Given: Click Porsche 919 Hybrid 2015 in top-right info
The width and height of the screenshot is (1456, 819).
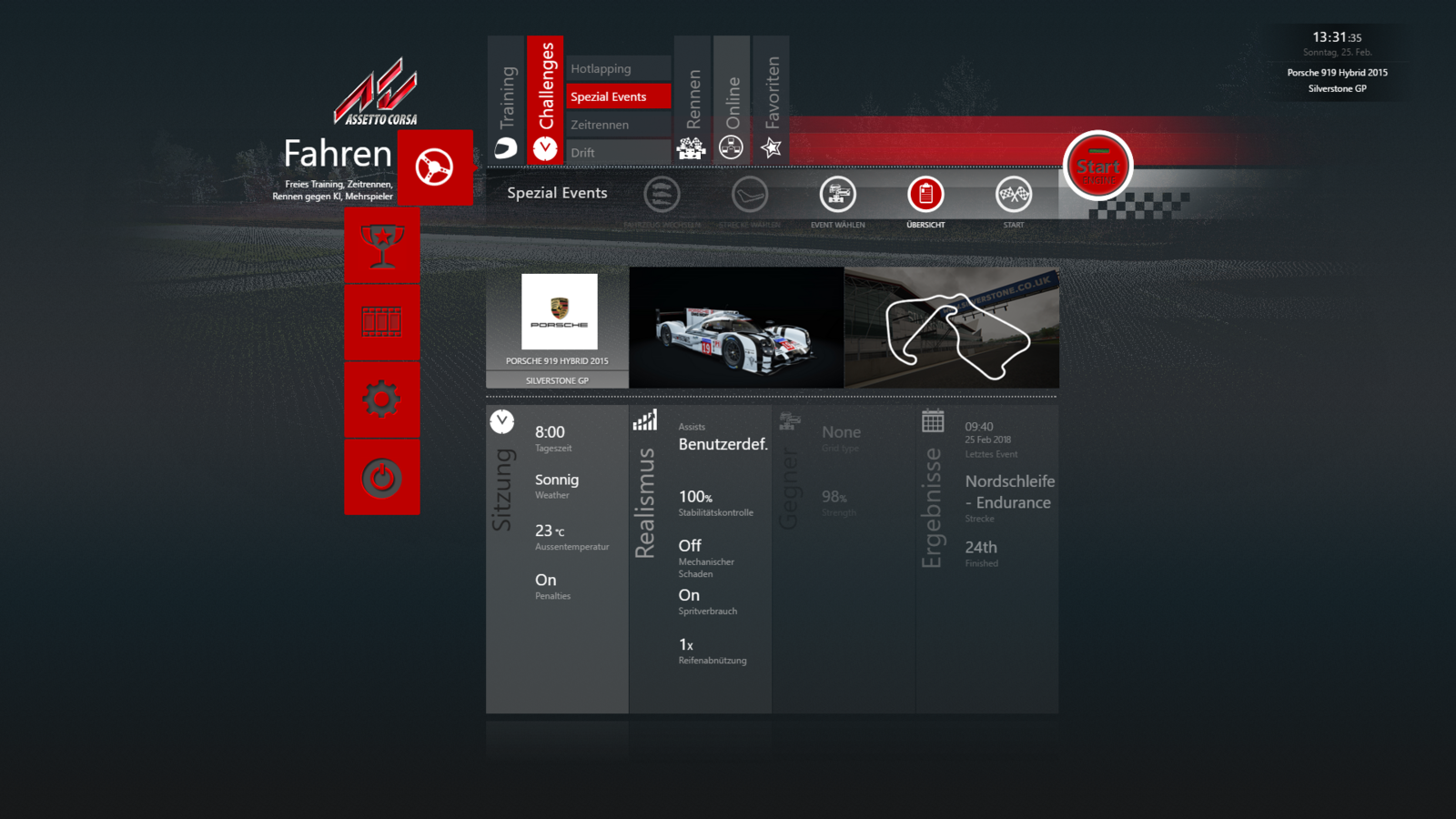Looking at the screenshot, I should click(x=1338, y=73).
